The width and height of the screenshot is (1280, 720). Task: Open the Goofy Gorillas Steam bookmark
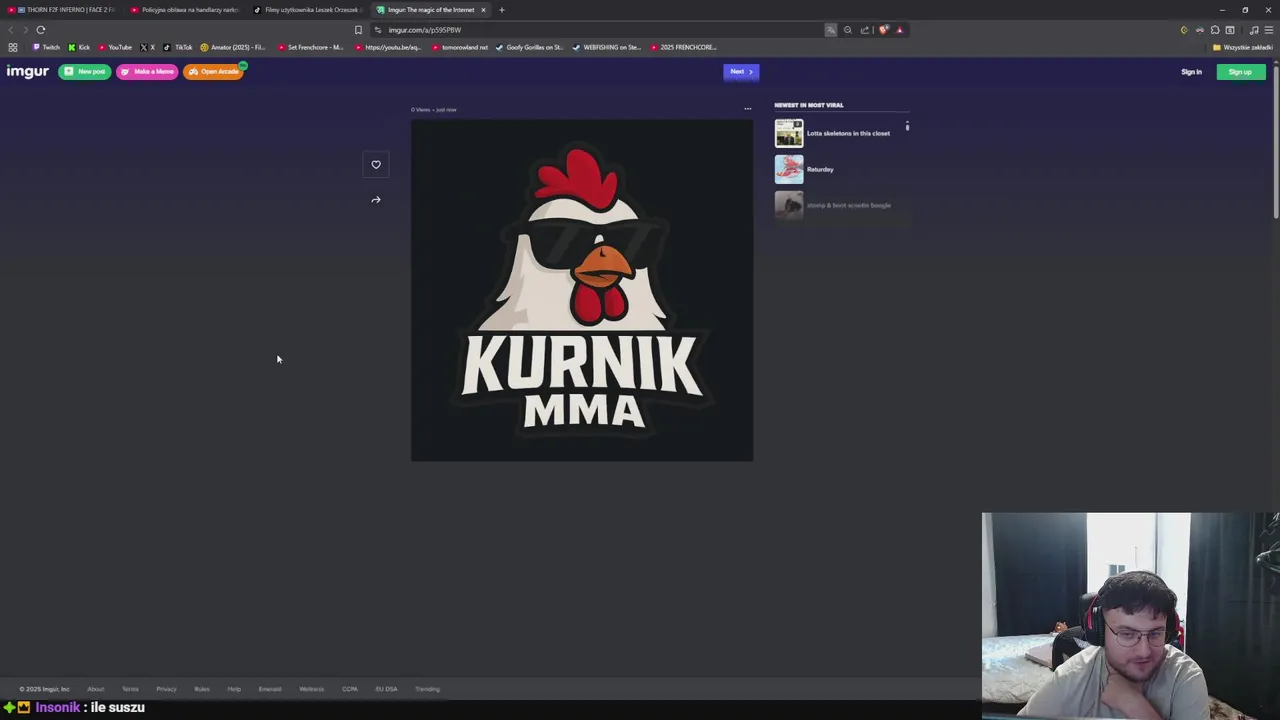pyautogui.click(x=530, y=47)
